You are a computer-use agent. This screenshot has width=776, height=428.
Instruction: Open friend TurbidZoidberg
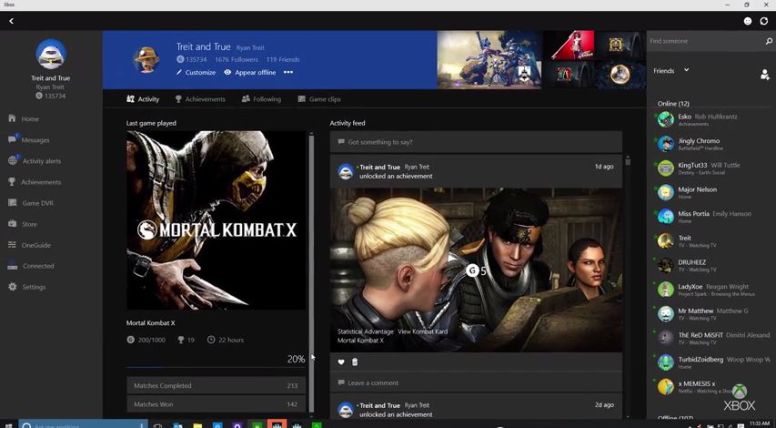(711, 362)
